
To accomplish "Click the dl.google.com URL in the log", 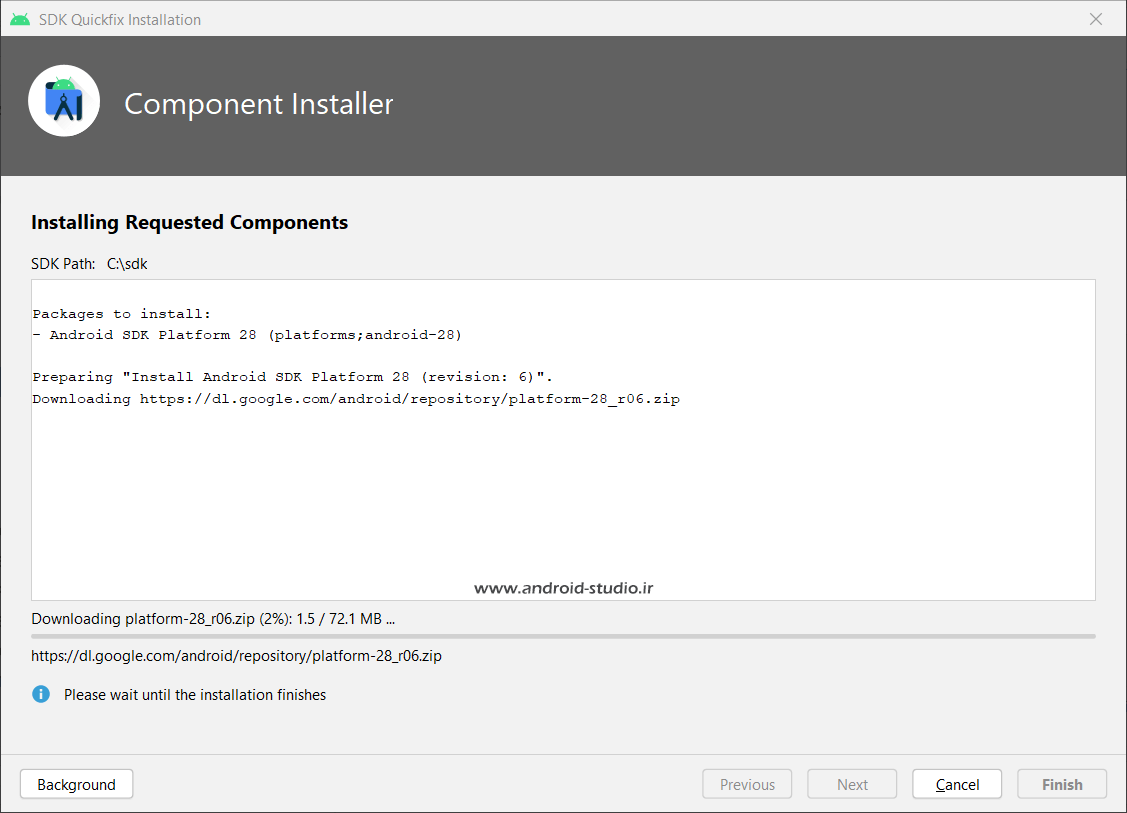I will point(409,399).
